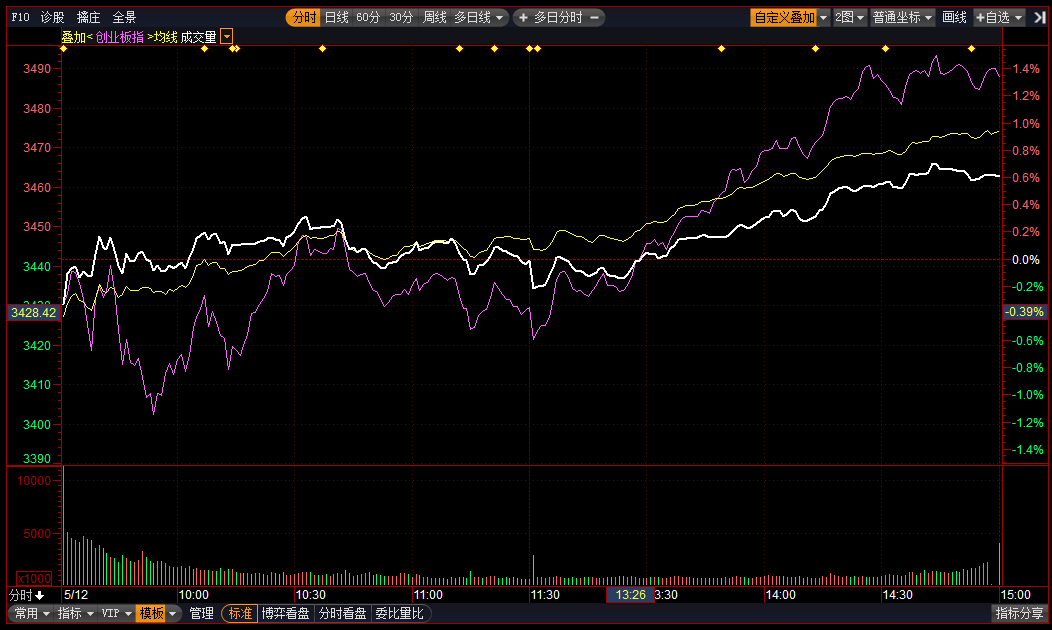
Task: Switch to the 60分 period tab
Action: (x=368, y=17)
